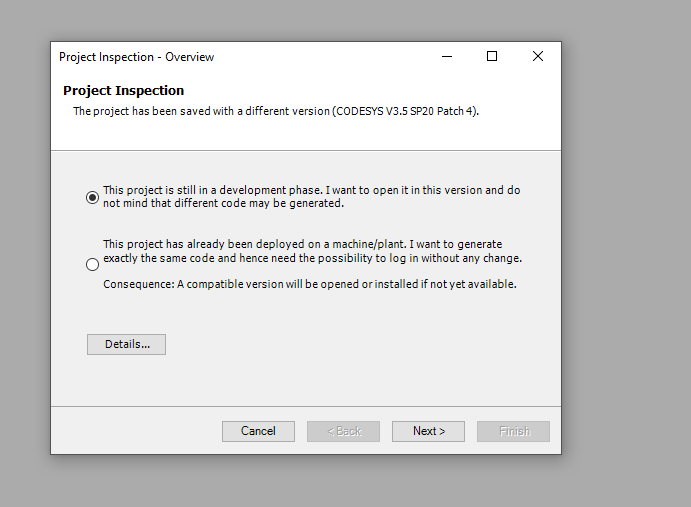Select the deployed on machine/plant radio option
This screenshot has width=691, height=507.
(x=92, y=265)
